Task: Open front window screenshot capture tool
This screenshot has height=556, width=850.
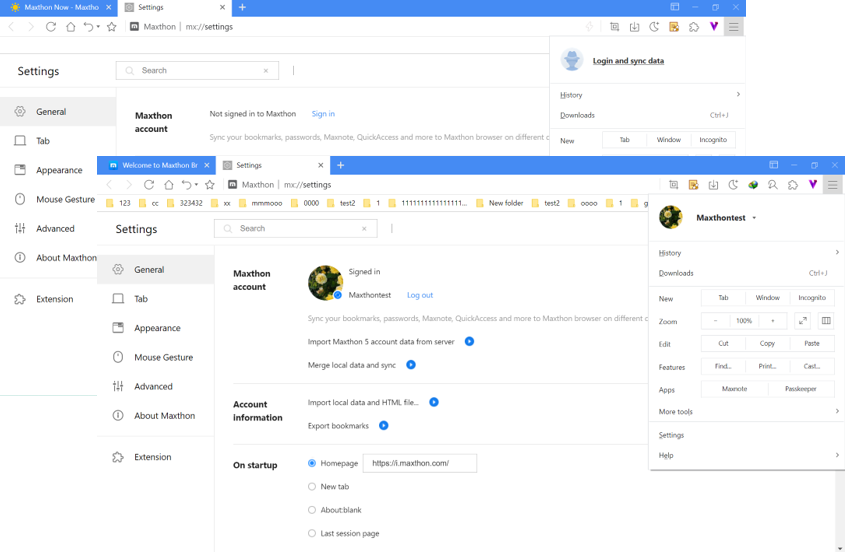Action: [x=674, y=185]
